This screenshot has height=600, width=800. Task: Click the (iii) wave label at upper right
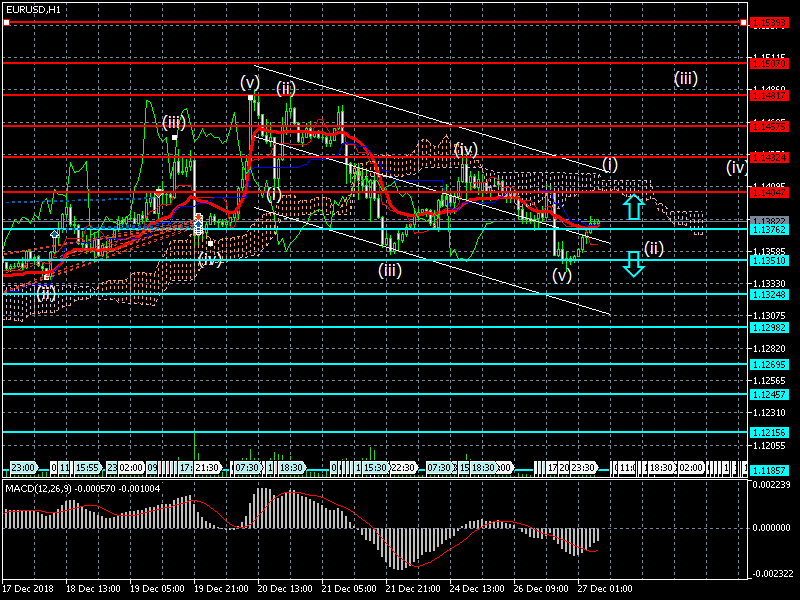pyautogui.click(x=685, y=79)
